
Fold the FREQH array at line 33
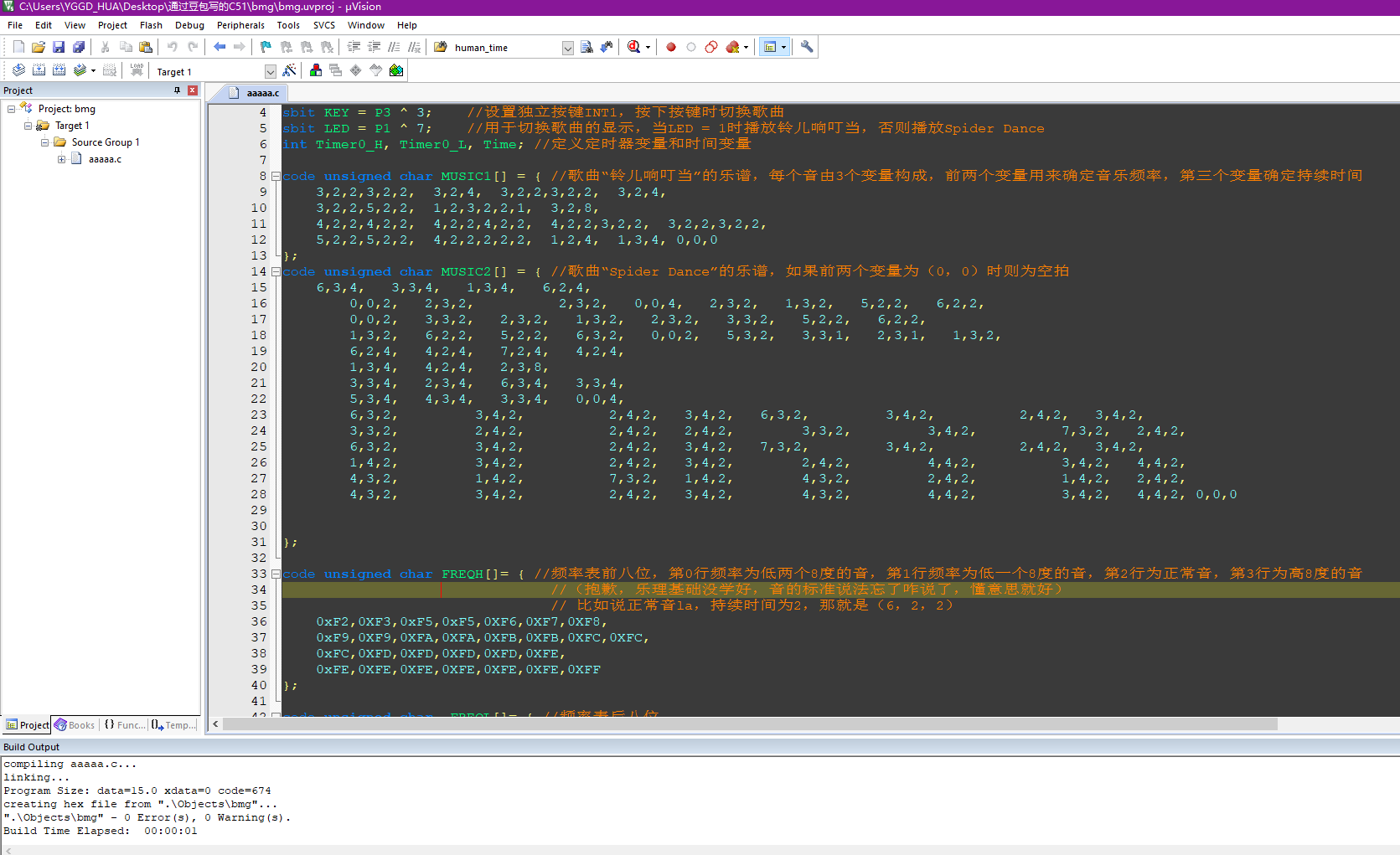275,574
